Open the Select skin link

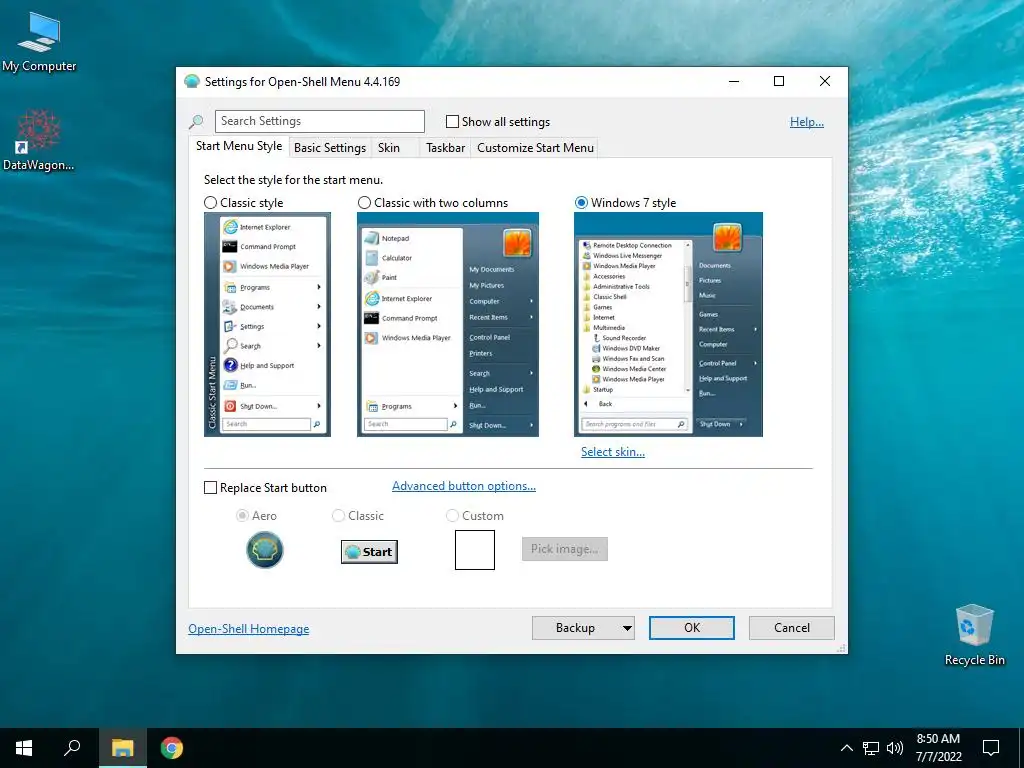[613, 452]
